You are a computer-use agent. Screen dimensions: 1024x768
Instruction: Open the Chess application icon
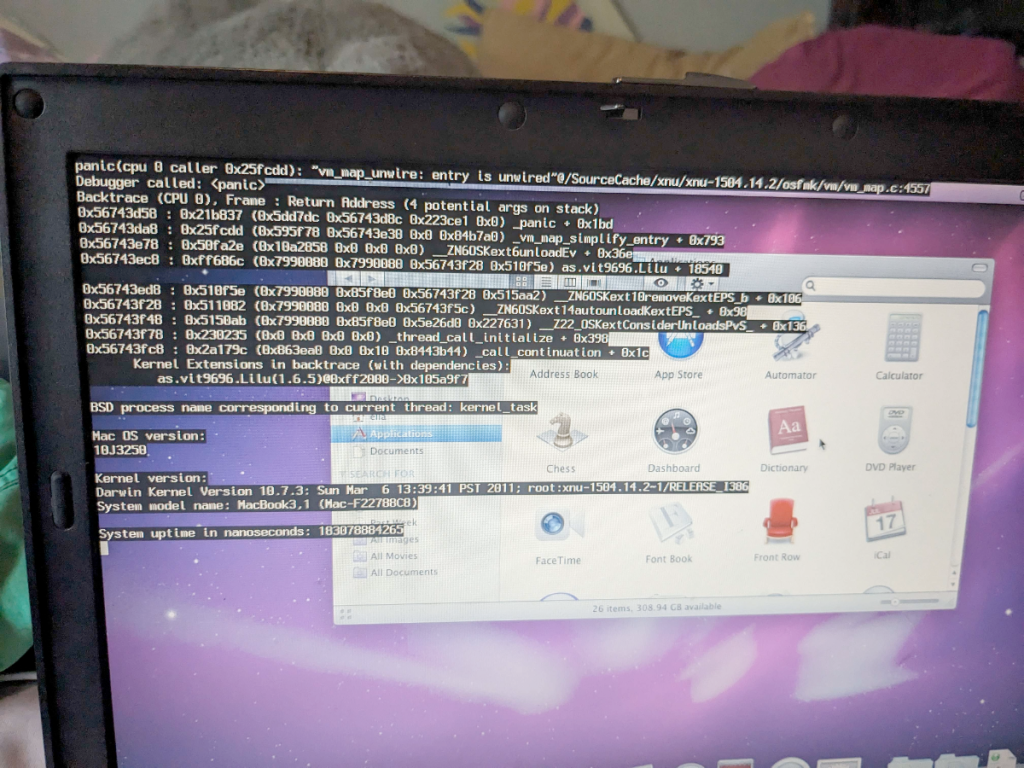pos(560,434)
